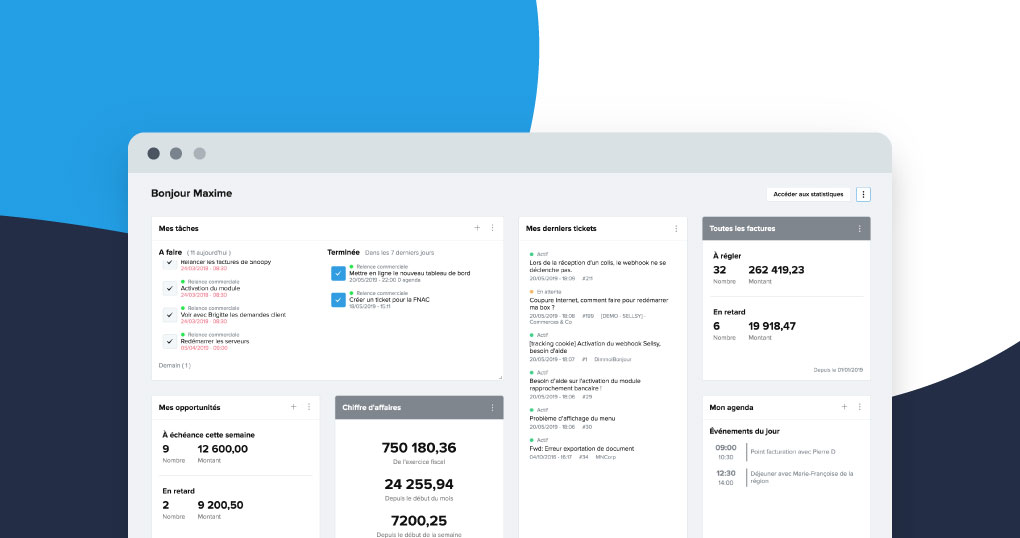
Task: Click the Accéder aux statistiques button
Action: click(808, 194)
